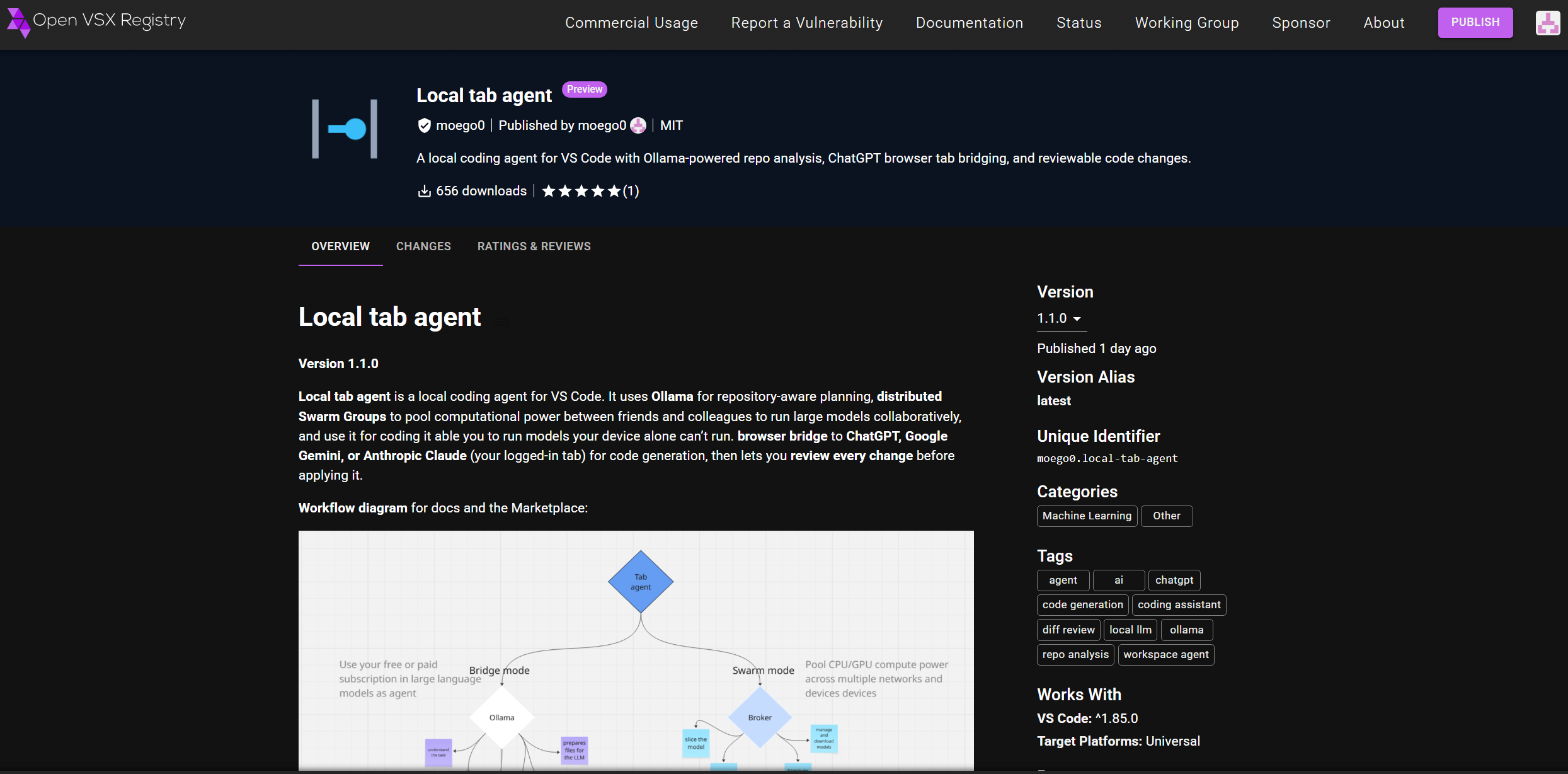Click the Preview badge

(584, 90)
